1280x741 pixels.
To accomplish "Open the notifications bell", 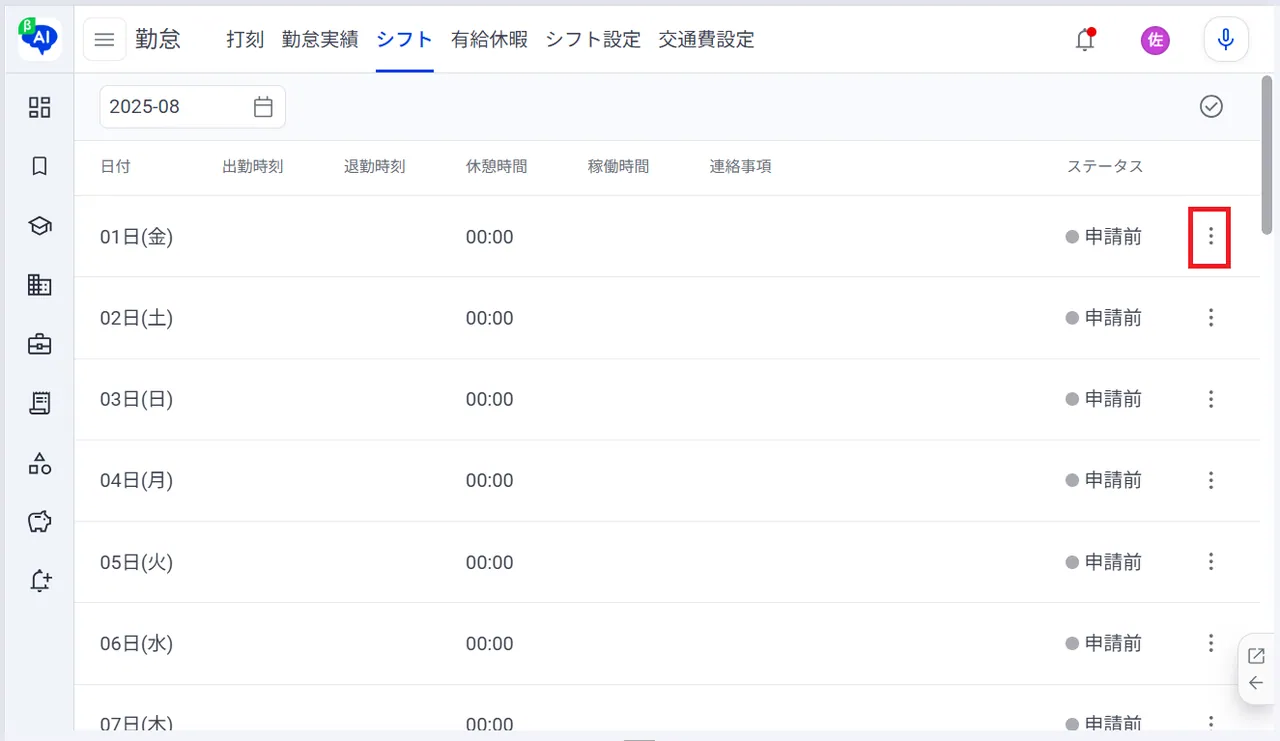I will point(1085,40).
